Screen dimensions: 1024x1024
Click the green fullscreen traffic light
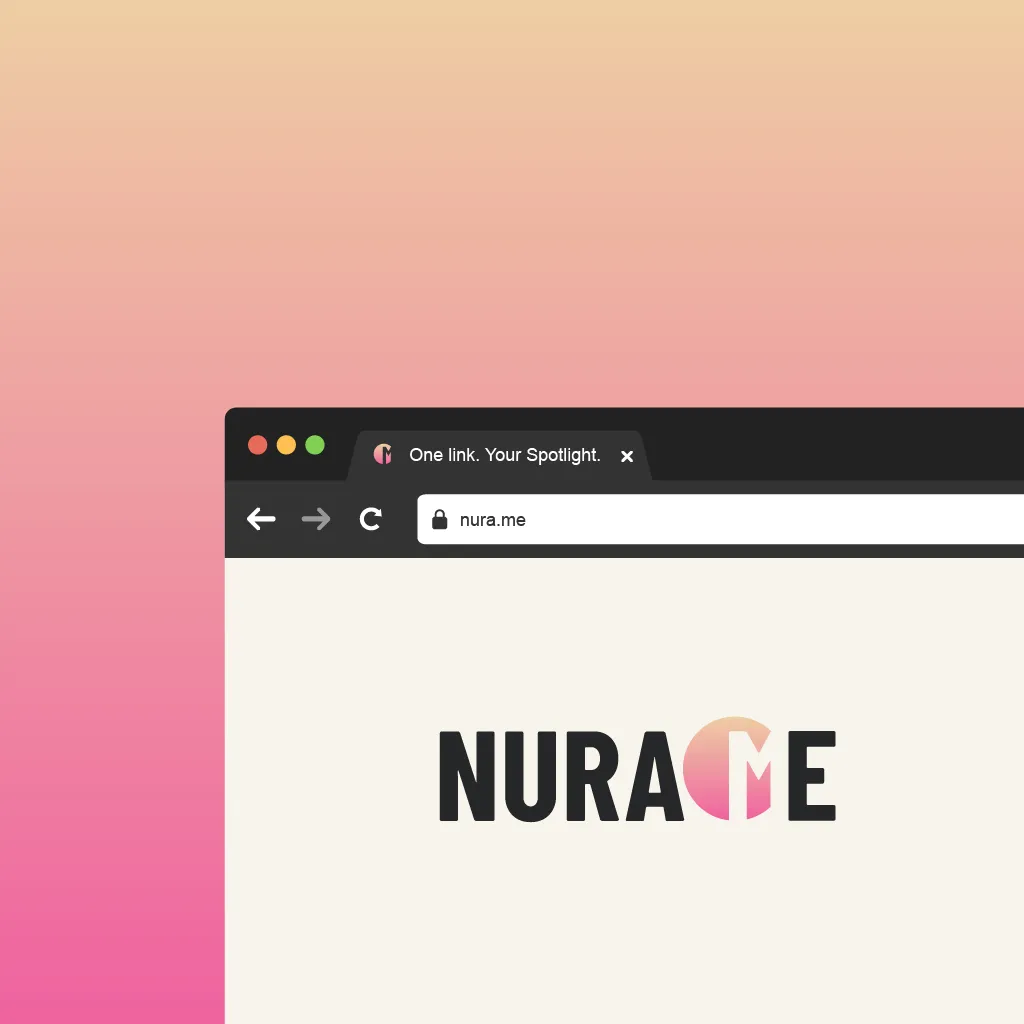tap(316, 445)
